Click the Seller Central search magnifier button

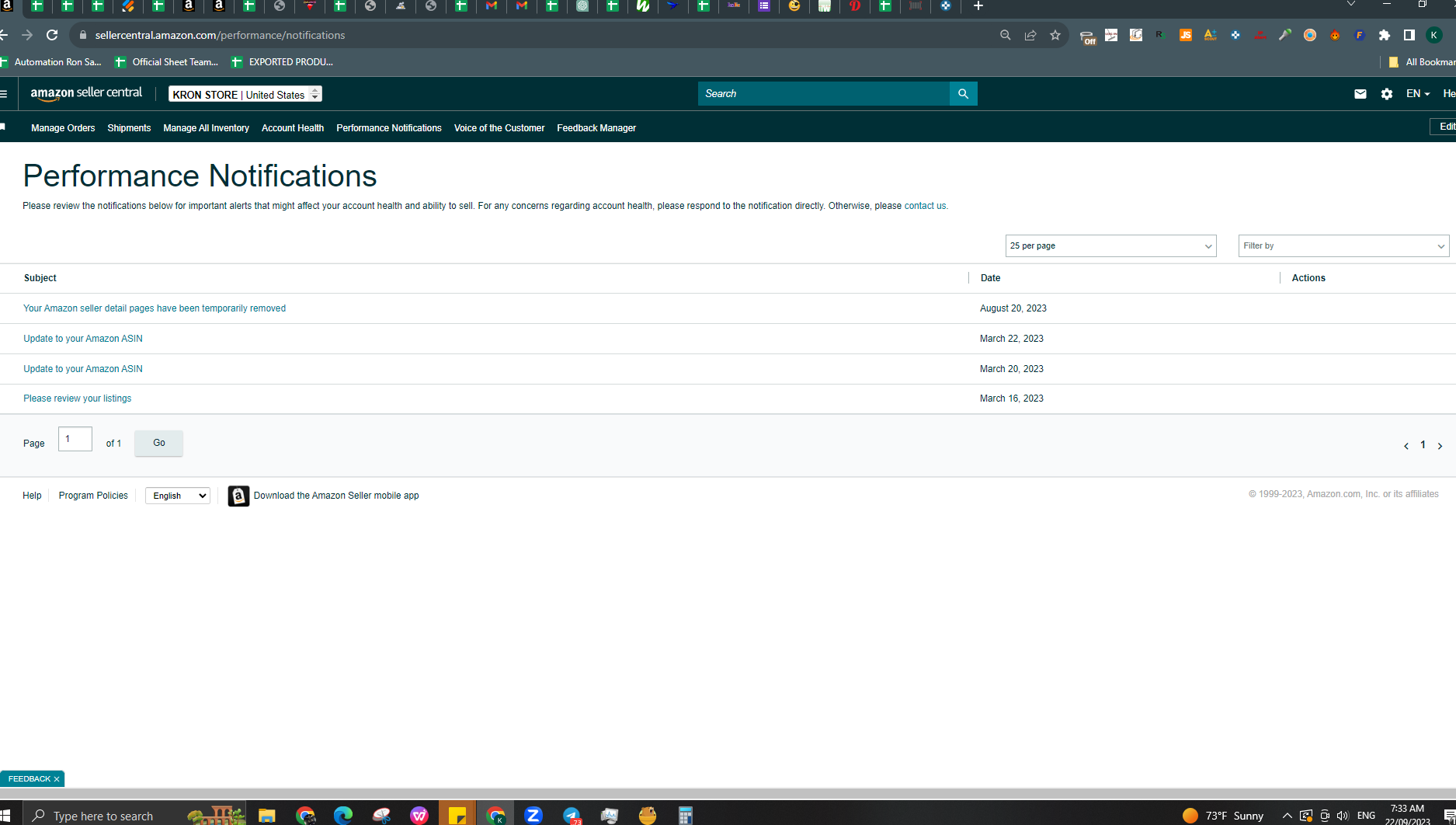click(x=963, y=94)
